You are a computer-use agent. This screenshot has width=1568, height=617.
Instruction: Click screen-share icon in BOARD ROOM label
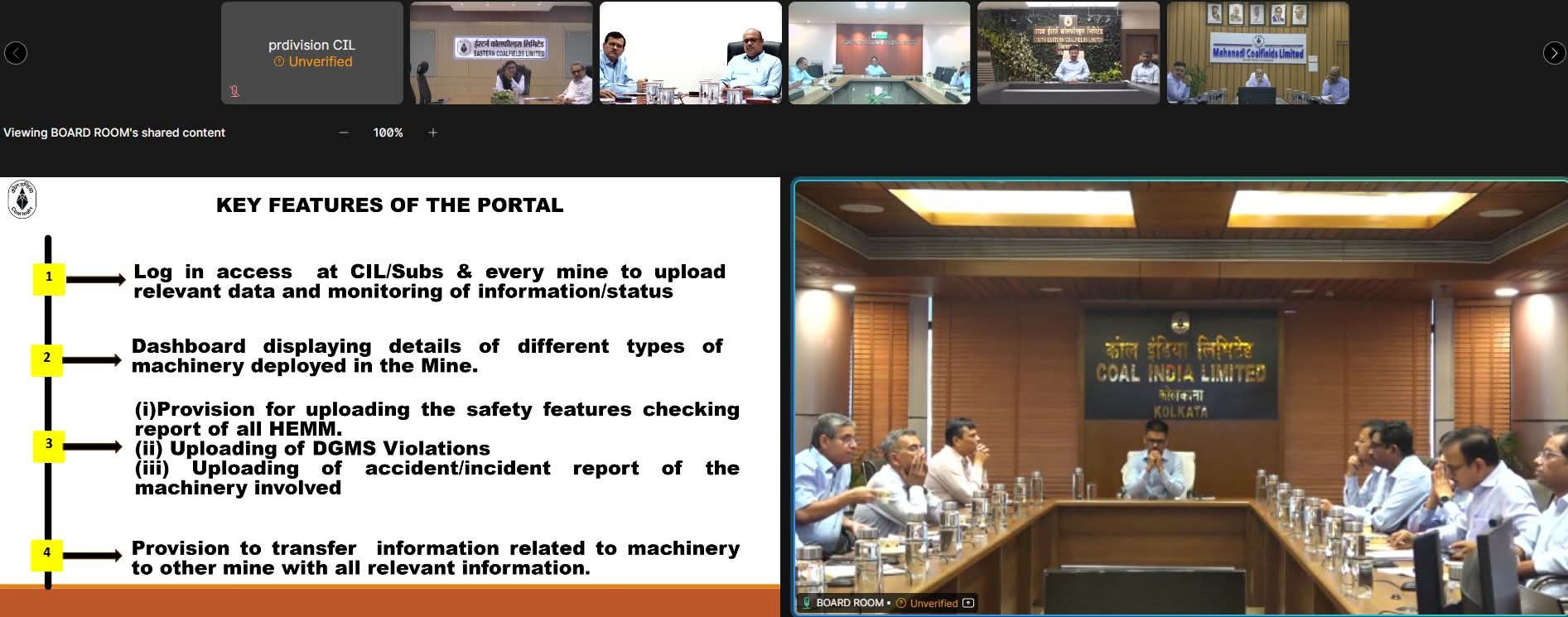pyautogui.click(x=967, y=603)
